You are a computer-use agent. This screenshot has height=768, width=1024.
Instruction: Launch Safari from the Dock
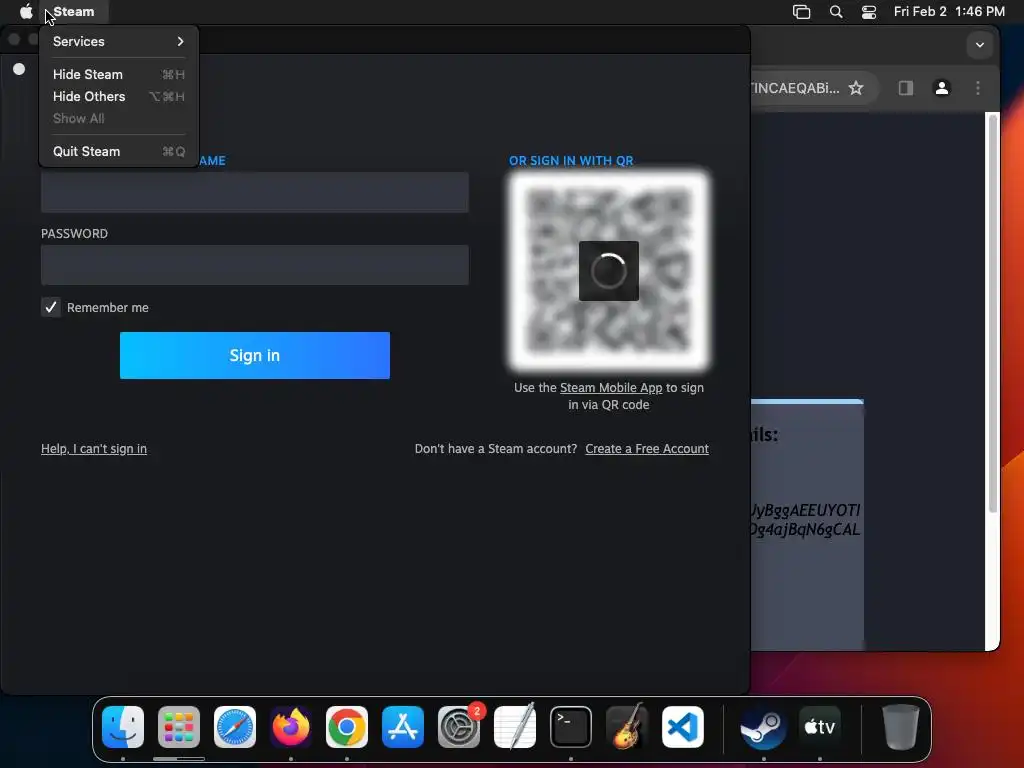(235, 727)
